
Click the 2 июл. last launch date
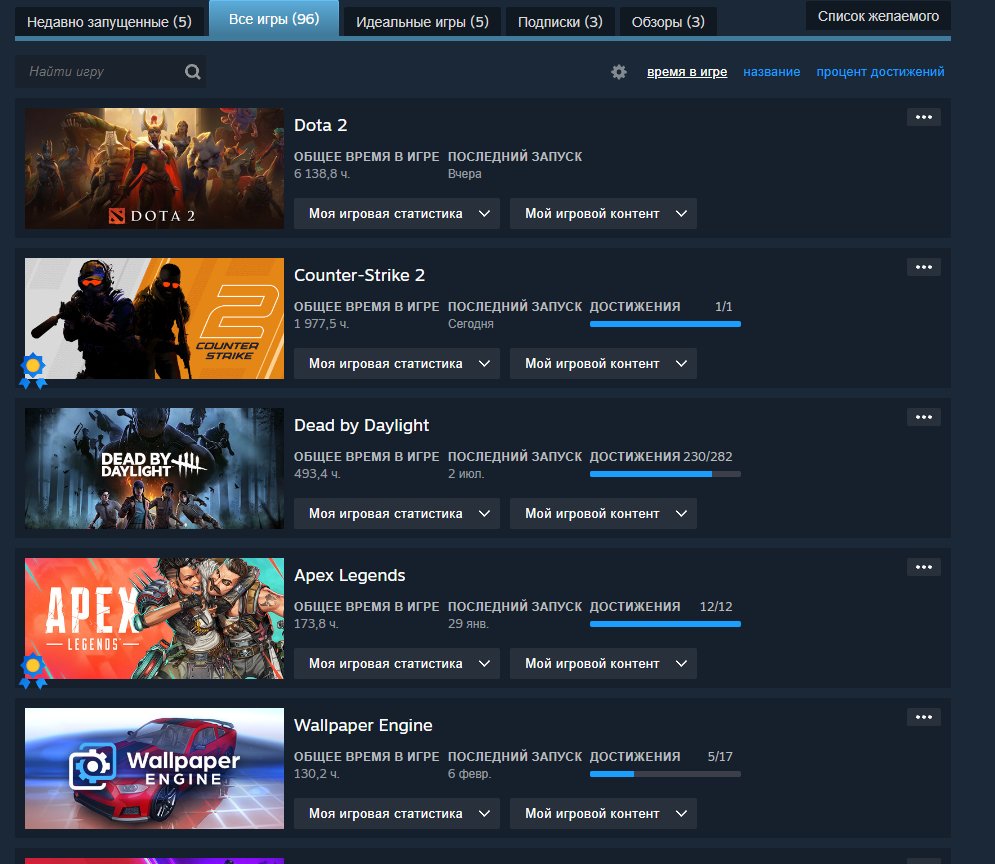click(x=466, y=474)
